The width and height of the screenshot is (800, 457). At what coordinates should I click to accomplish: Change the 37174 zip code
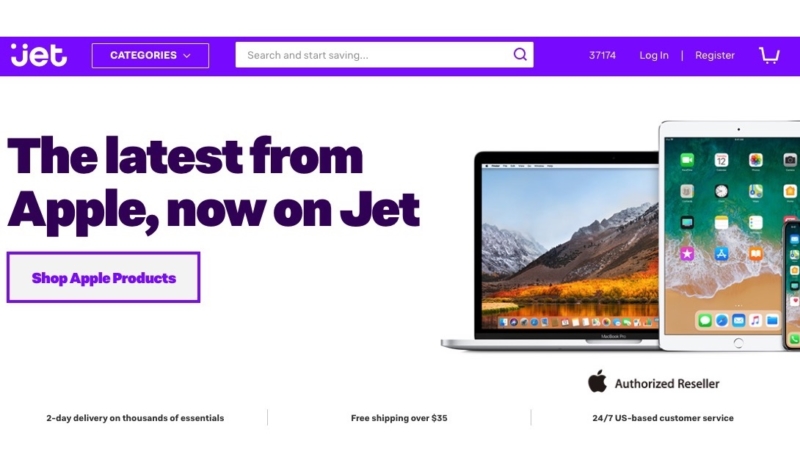602,55
